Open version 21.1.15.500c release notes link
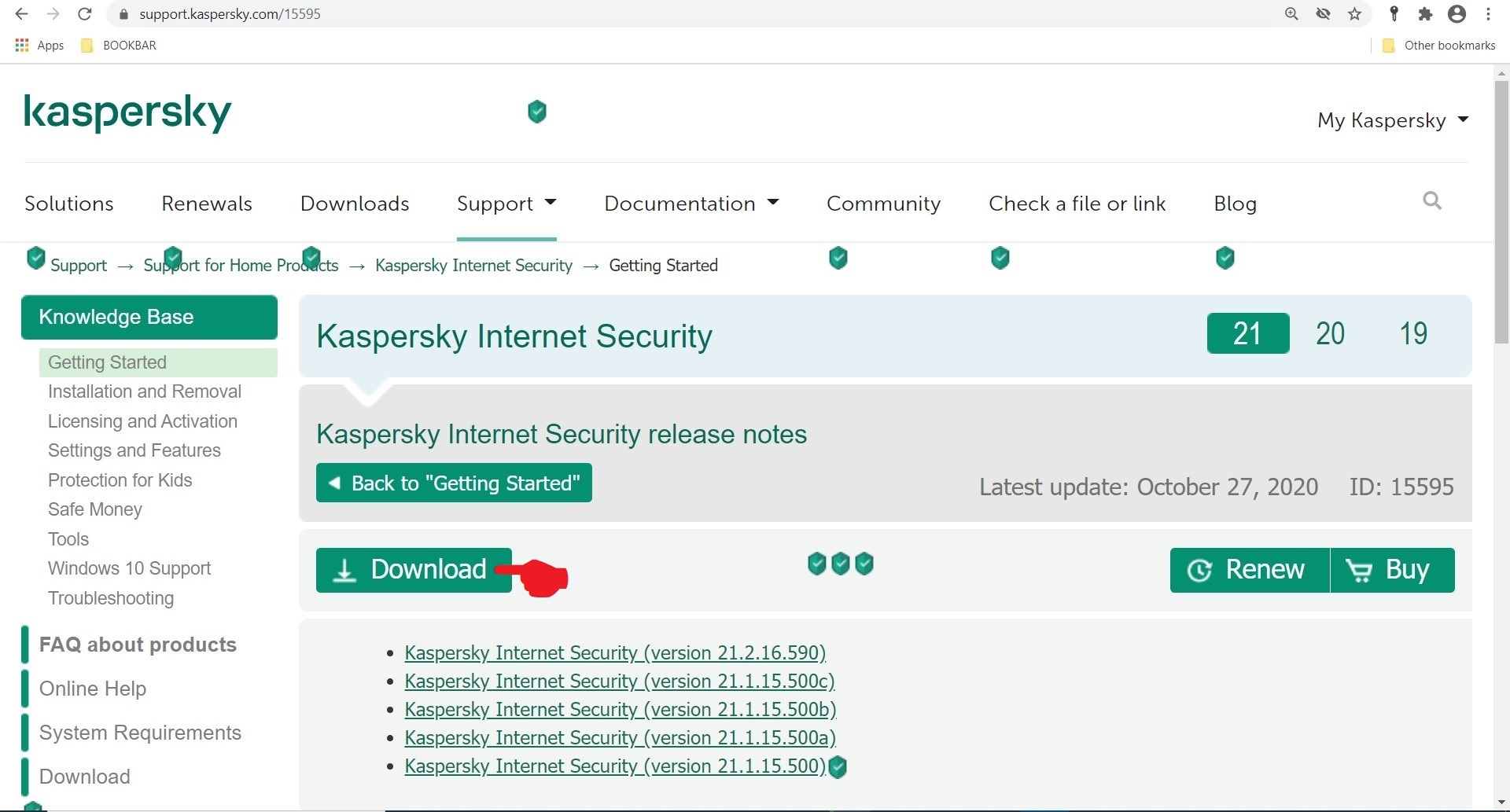Viewport: 1510px width, 812px height. 620,682
